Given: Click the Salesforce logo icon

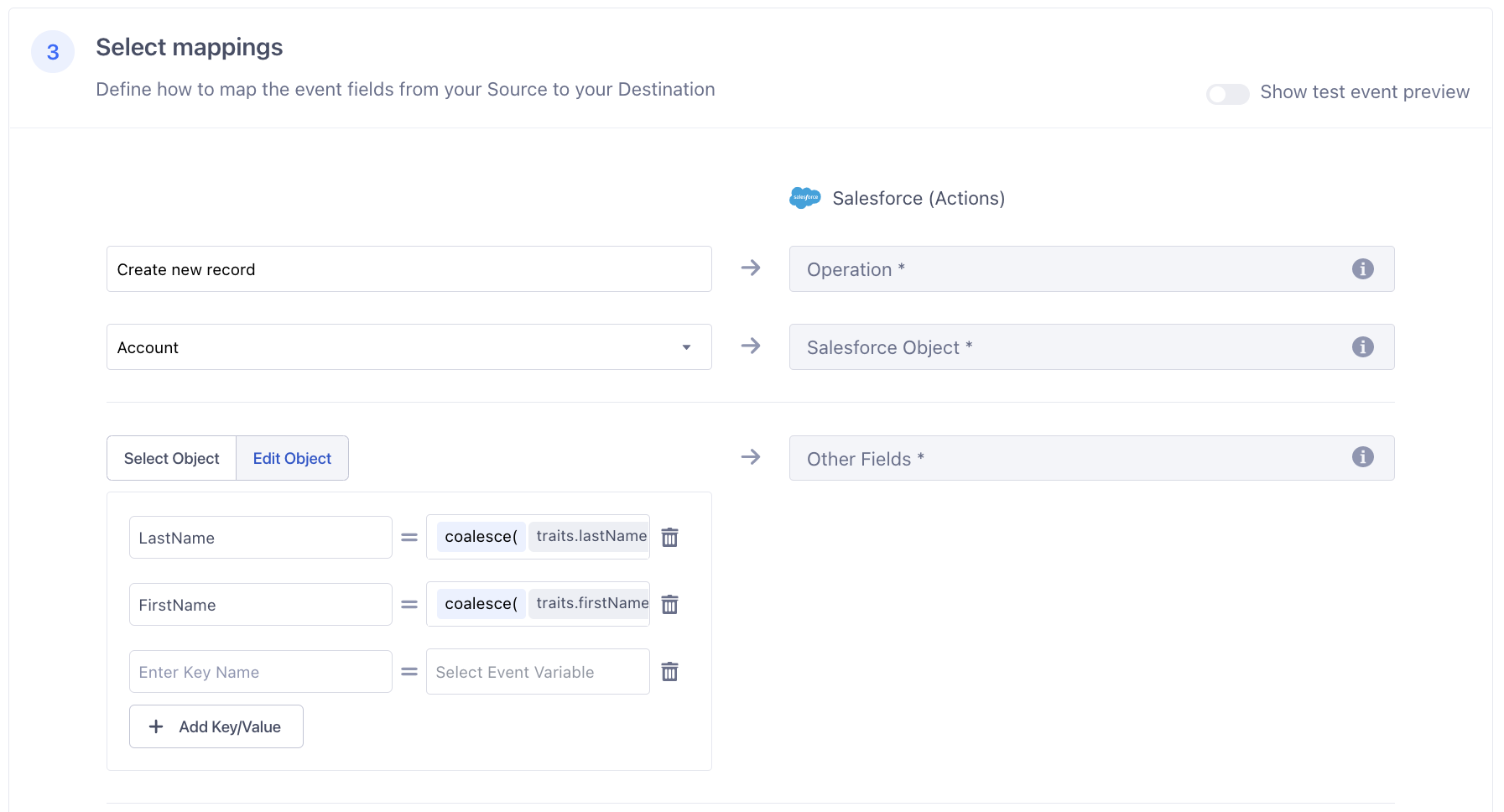Looking at the screenshot, I should tap(804, 198).
